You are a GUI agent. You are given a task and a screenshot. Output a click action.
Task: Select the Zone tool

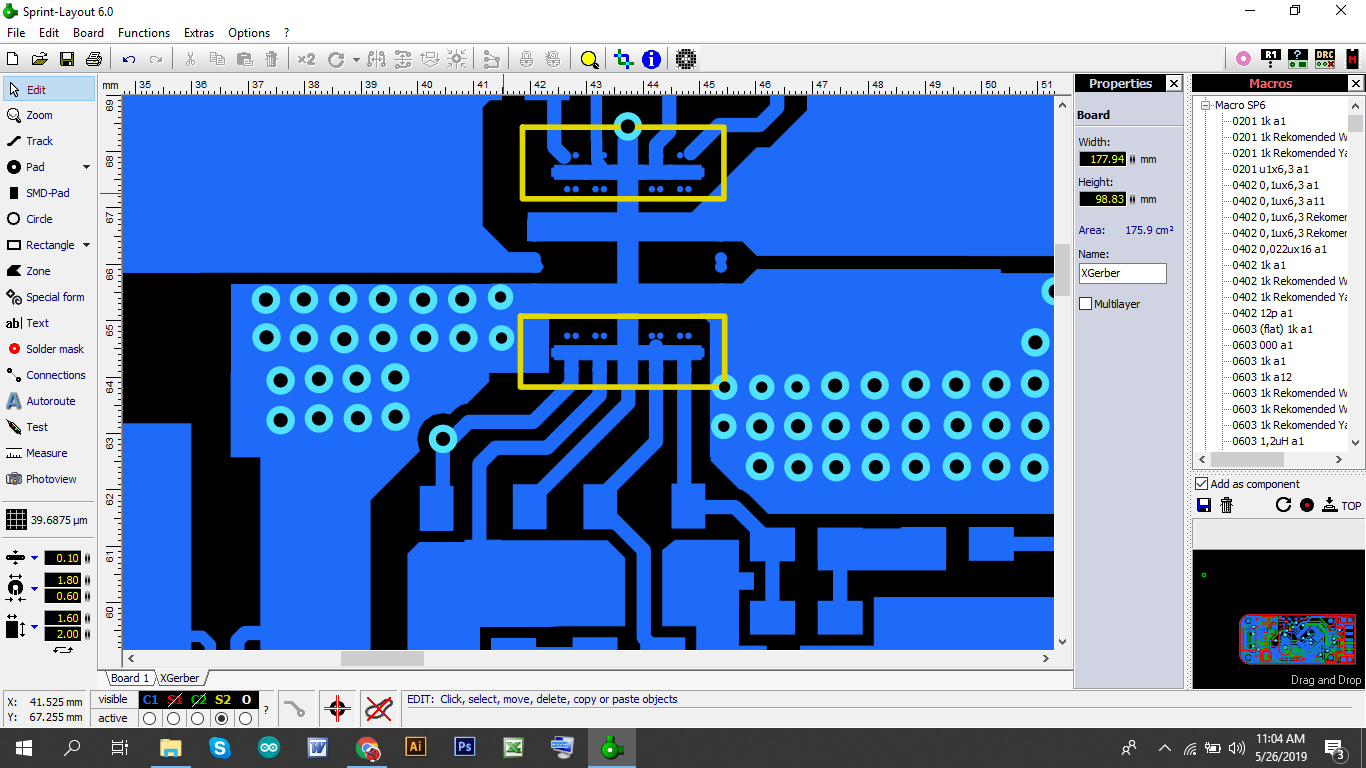coord(48,271)
